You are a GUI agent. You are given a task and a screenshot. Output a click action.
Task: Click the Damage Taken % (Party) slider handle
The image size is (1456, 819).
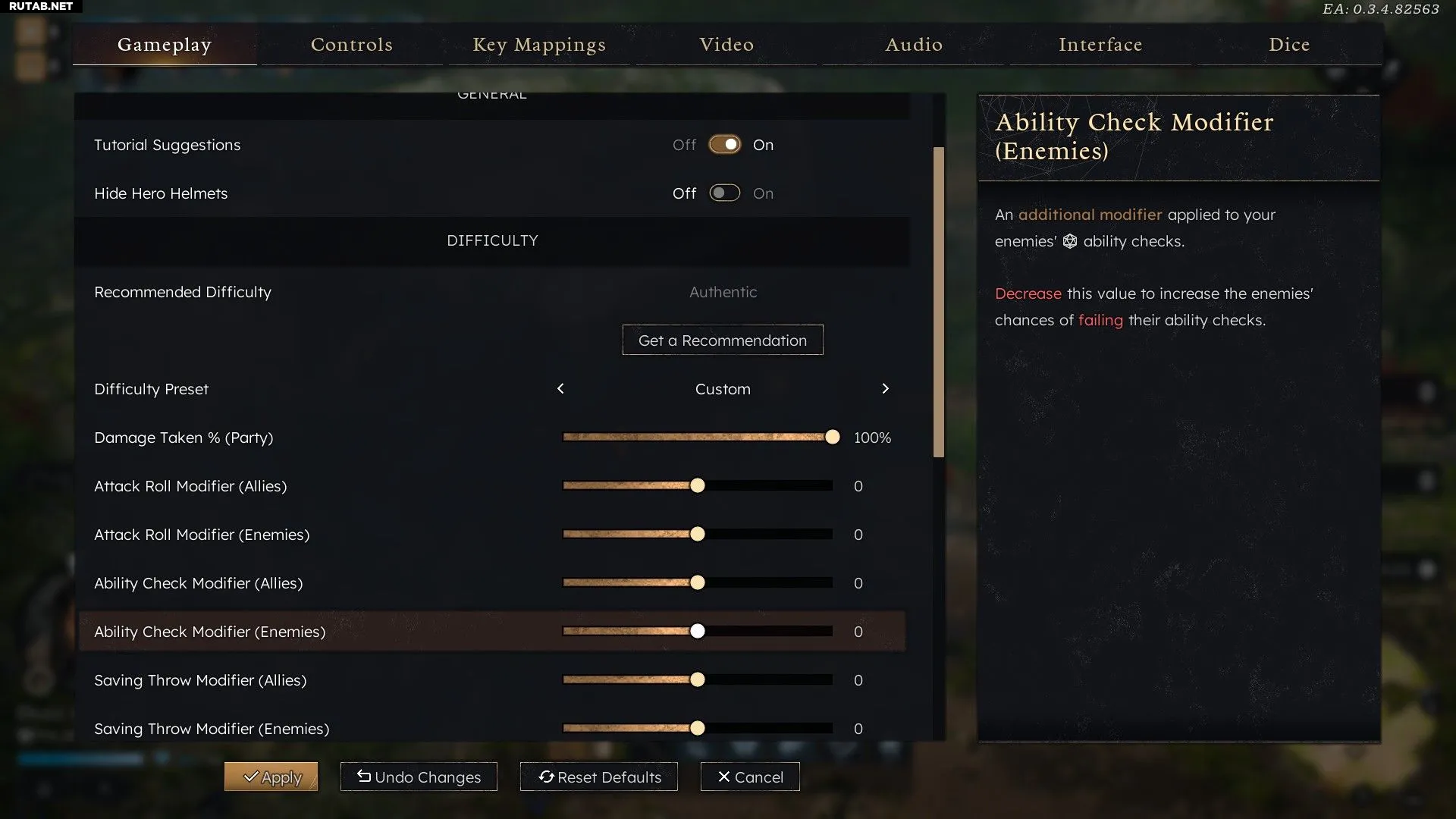833,437
